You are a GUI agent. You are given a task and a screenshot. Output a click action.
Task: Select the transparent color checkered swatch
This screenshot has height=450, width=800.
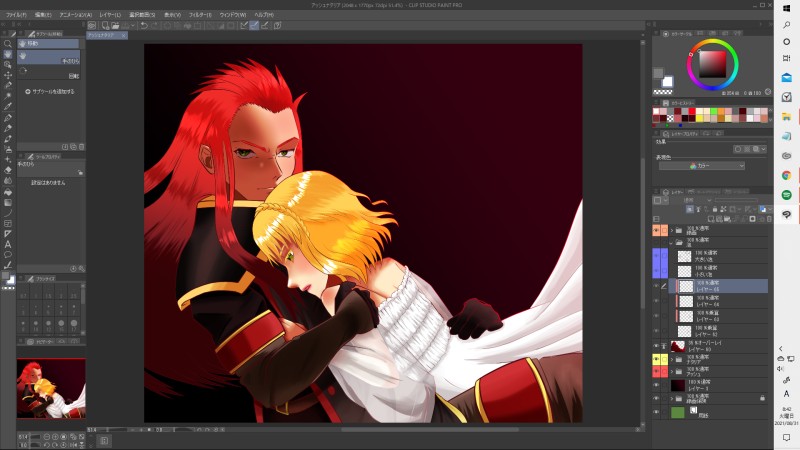click(x=663, y=92)
